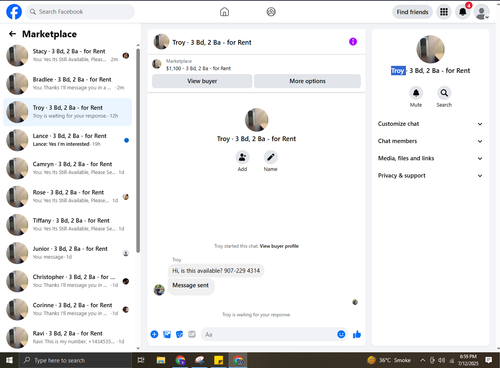Click View buyer button
The width and height of the screenshot is (500, 368).
click(202, 81)
